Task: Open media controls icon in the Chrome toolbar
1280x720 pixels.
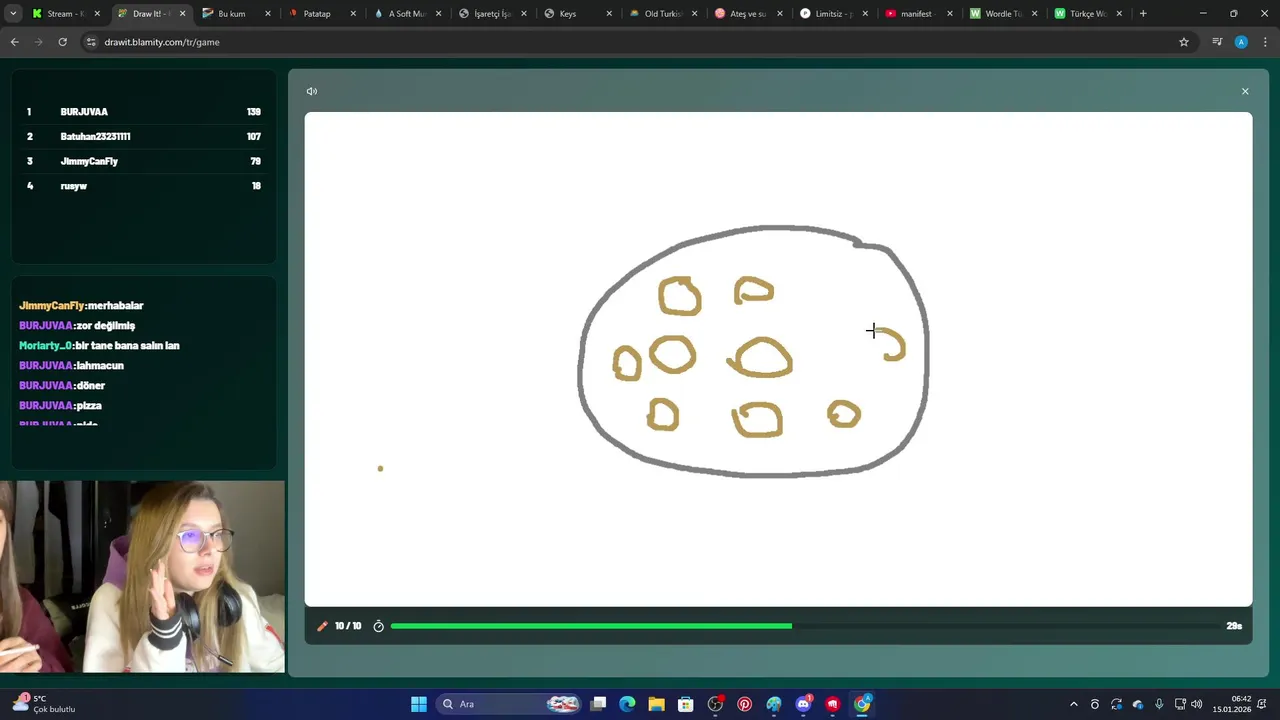Action: [x=1217, y=42]
